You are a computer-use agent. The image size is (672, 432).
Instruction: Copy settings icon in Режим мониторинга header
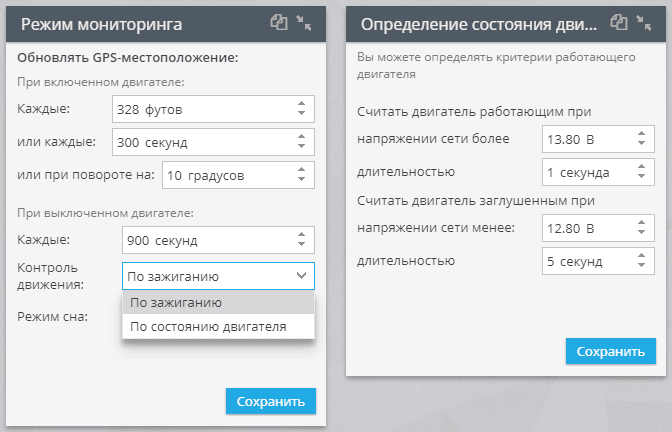279,22
